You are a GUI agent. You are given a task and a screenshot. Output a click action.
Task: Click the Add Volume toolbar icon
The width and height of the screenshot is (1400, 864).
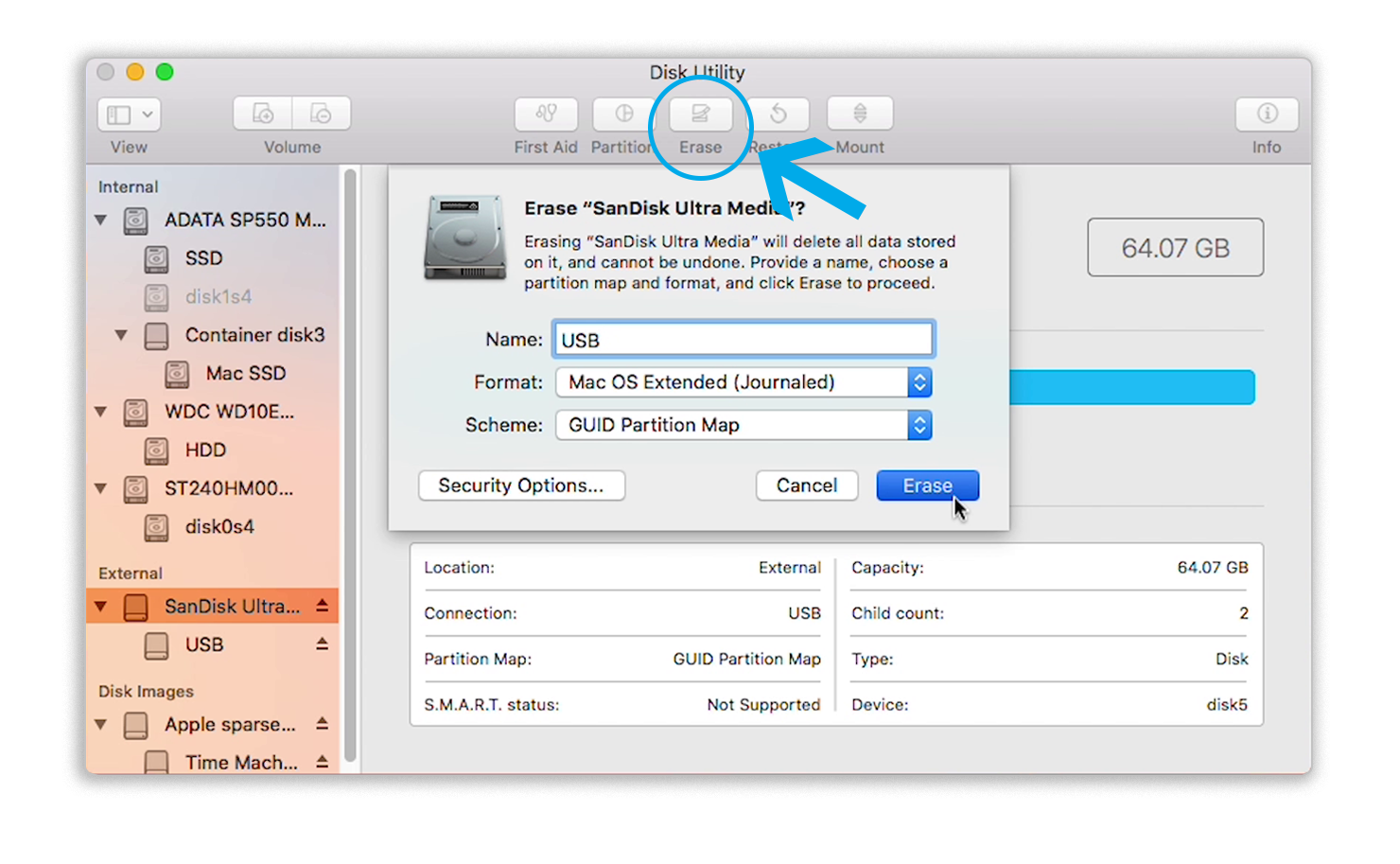263,114
